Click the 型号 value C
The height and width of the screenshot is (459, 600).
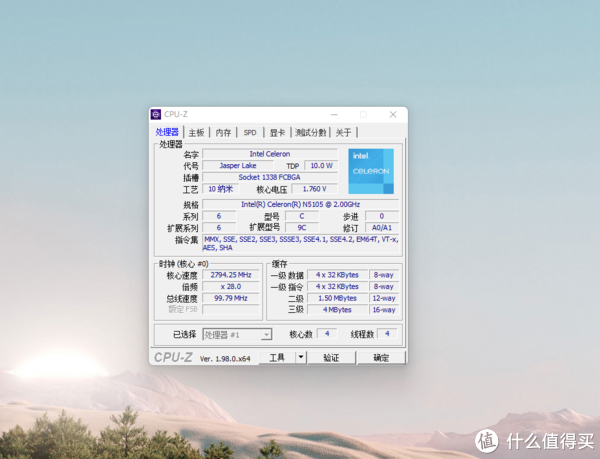[x=302, y=216]
